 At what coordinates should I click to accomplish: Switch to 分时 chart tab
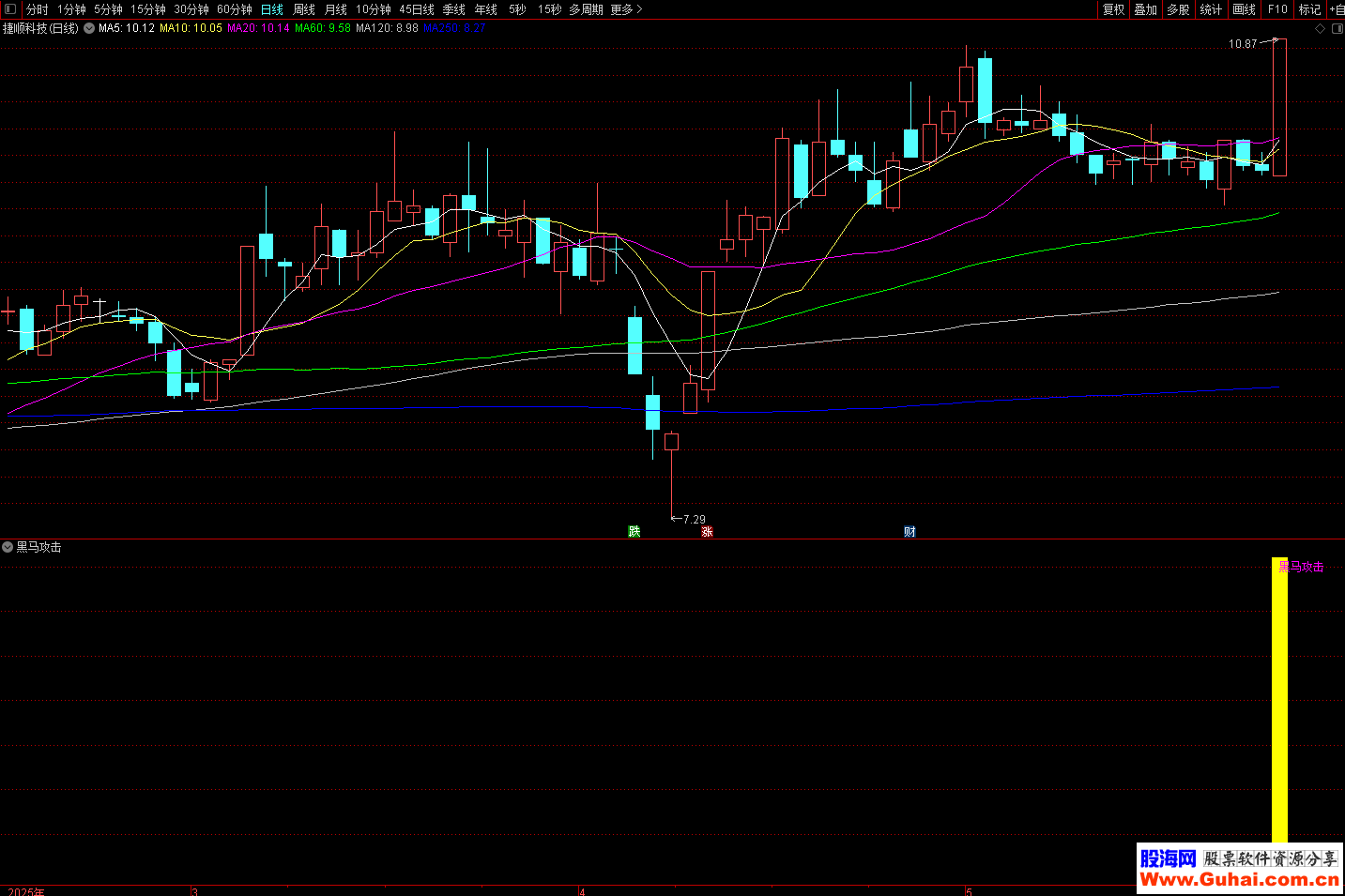tap(37, 9)
